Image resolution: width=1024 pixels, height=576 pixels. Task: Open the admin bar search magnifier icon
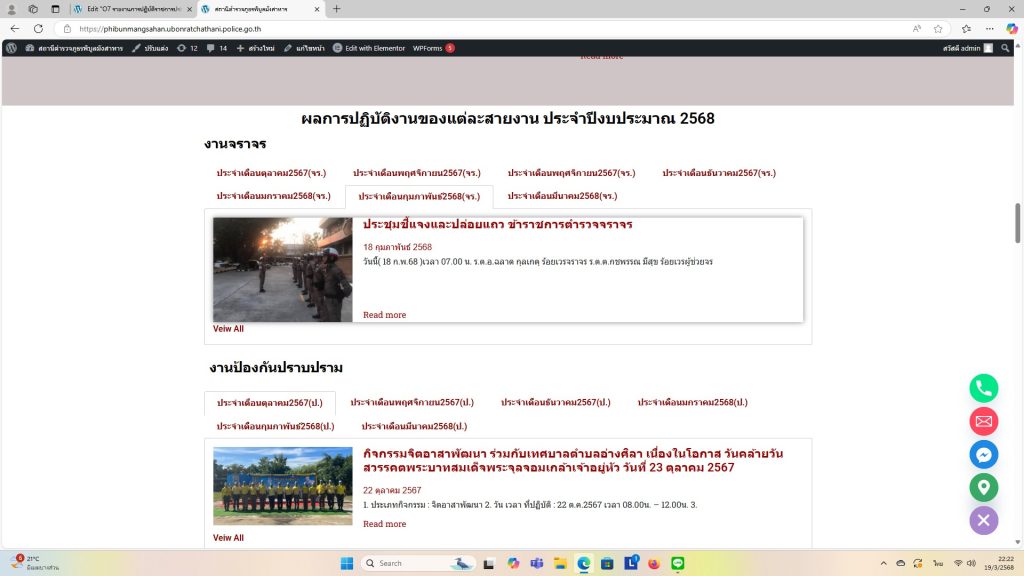point(1005,48)
